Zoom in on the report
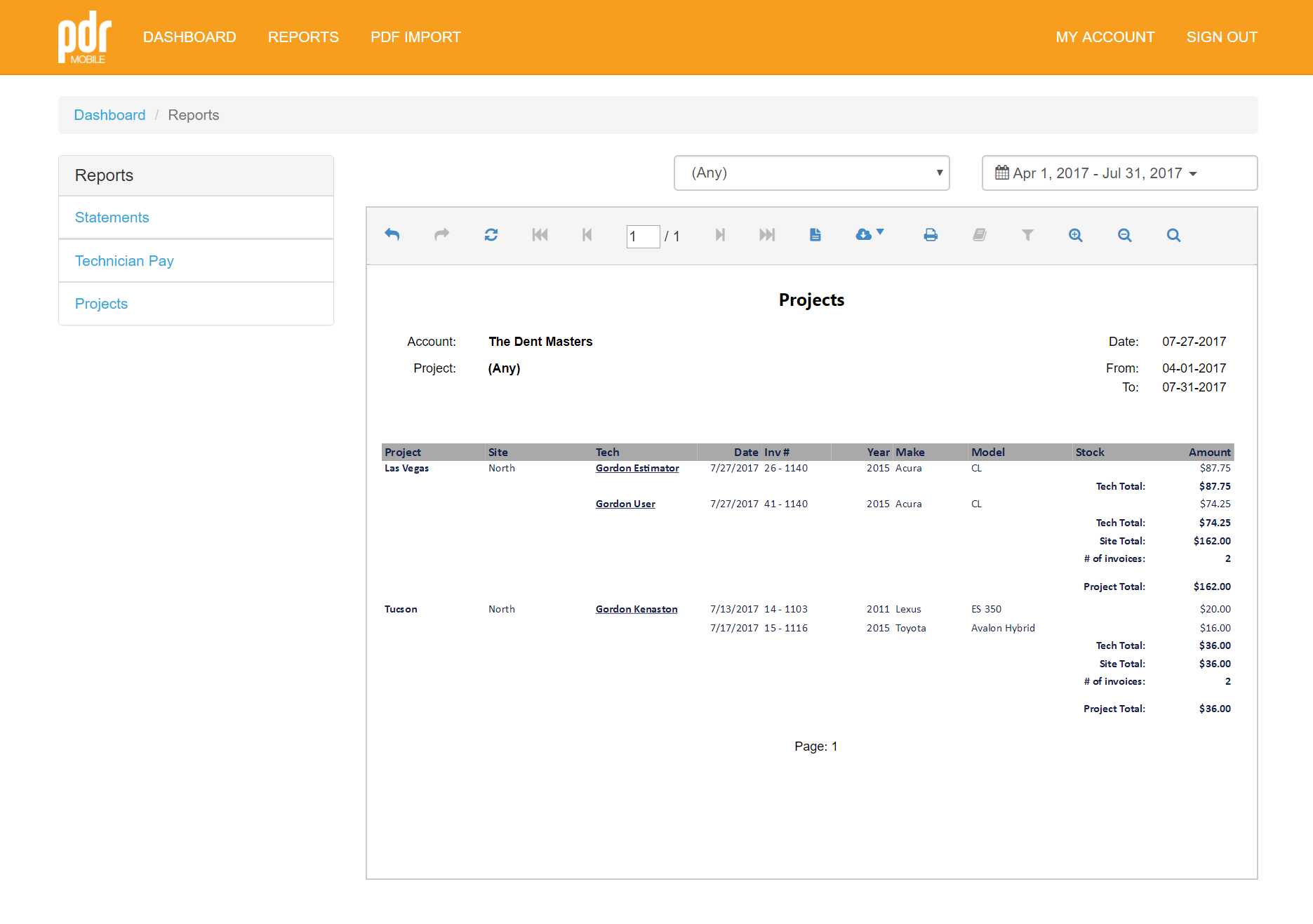Screen dimensions: 1313x924 1075,235
